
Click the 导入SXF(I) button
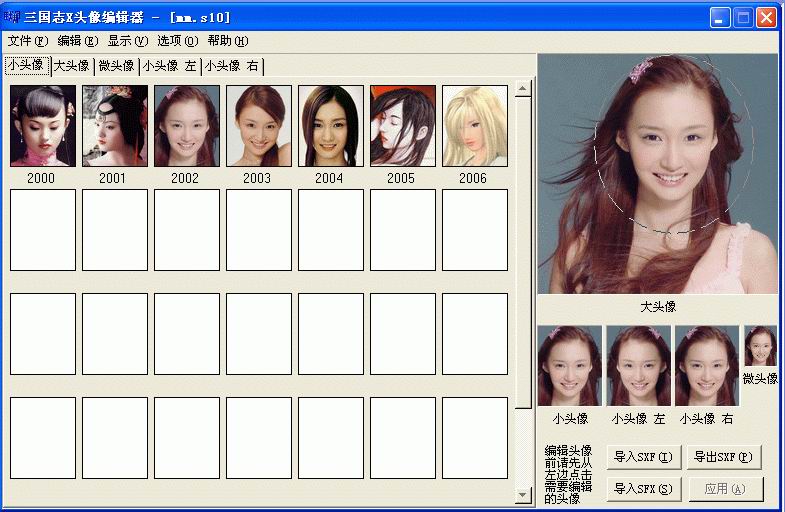[643, 457]
